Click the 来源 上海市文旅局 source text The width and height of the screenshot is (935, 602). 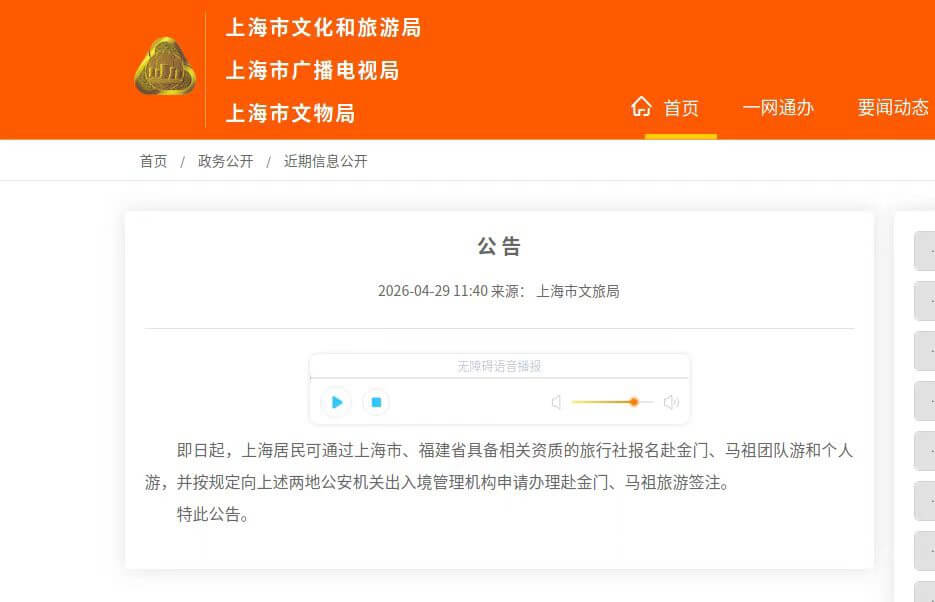click(555, 291)
